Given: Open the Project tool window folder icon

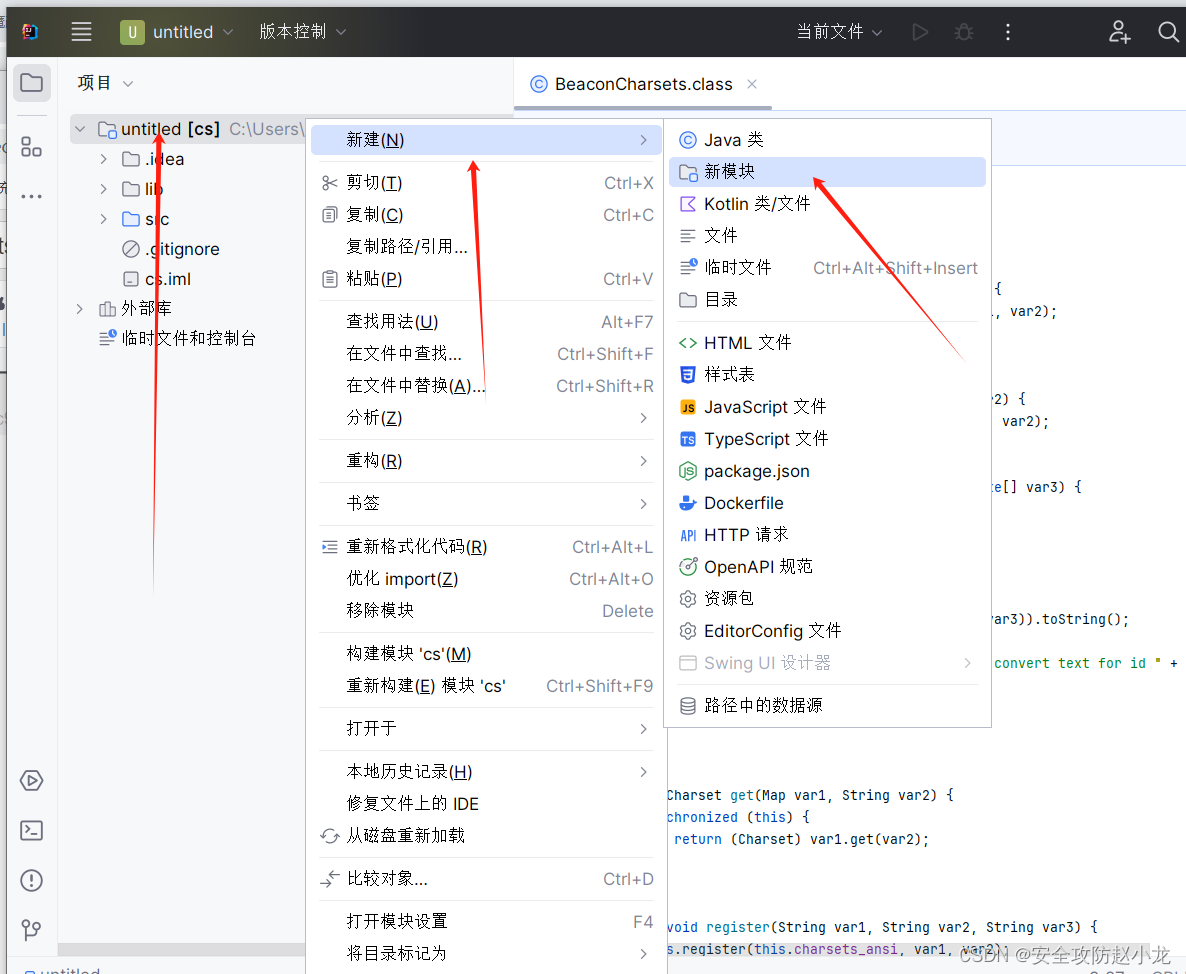Looking at the screenshot, I should [32, 82].
